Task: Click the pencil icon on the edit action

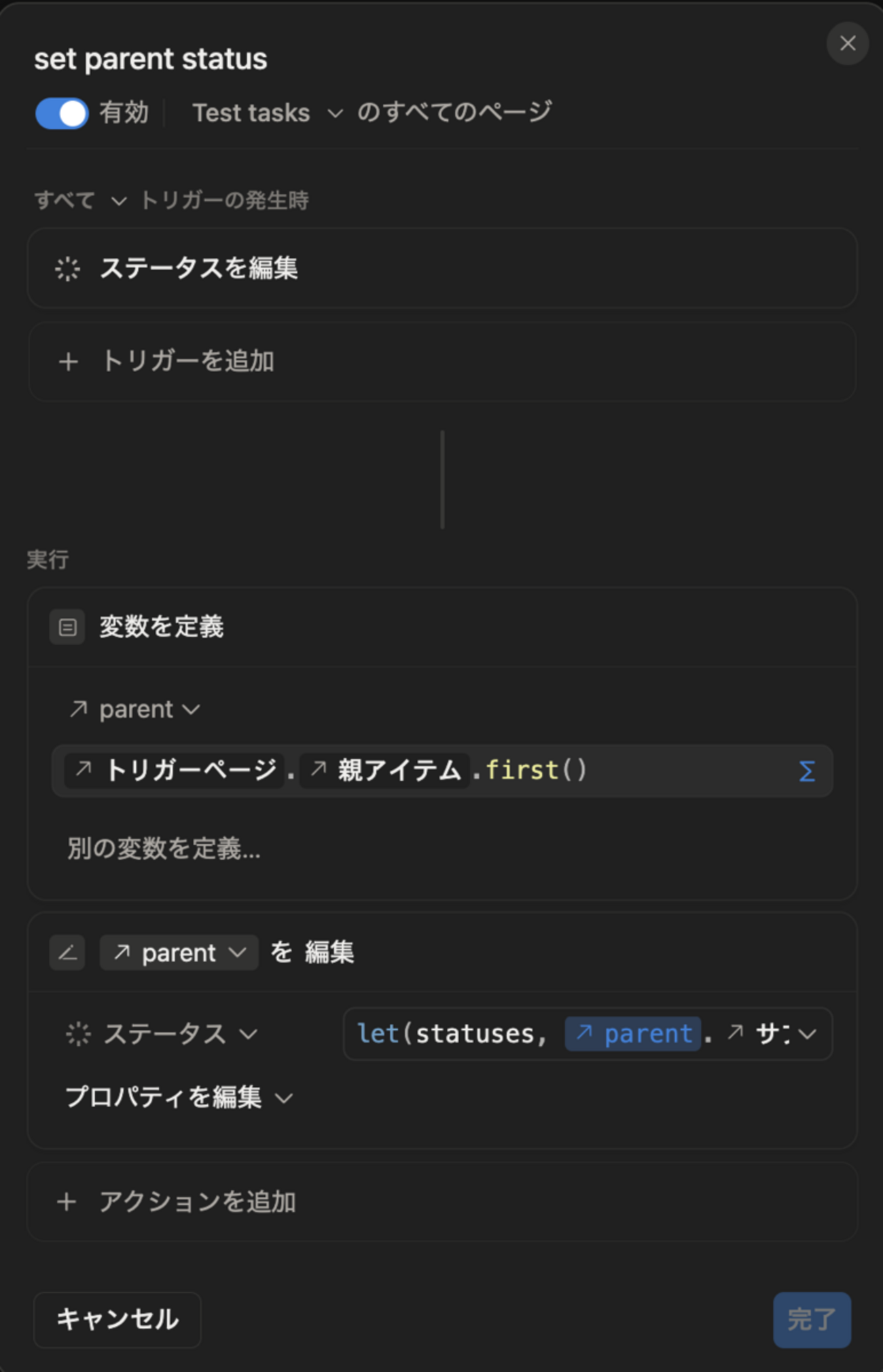Action: (67, 952)
